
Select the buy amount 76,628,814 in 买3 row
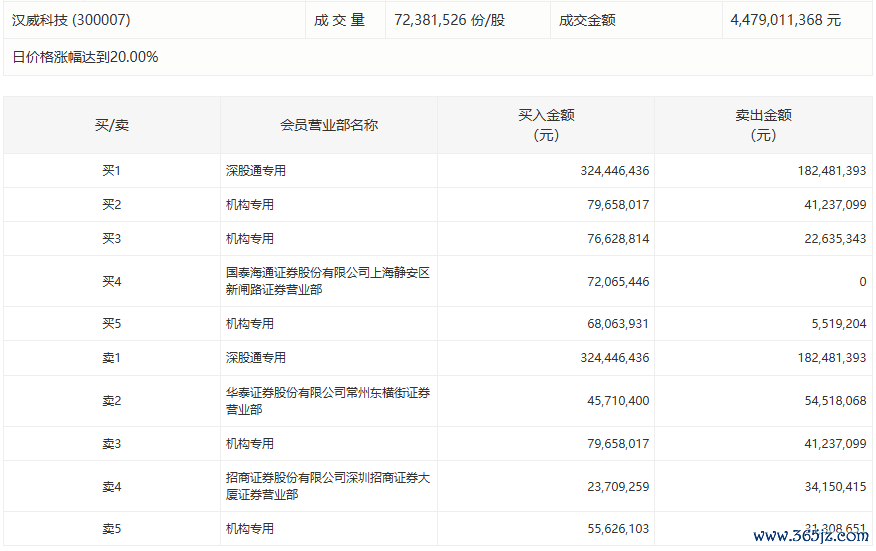point(614,239)
